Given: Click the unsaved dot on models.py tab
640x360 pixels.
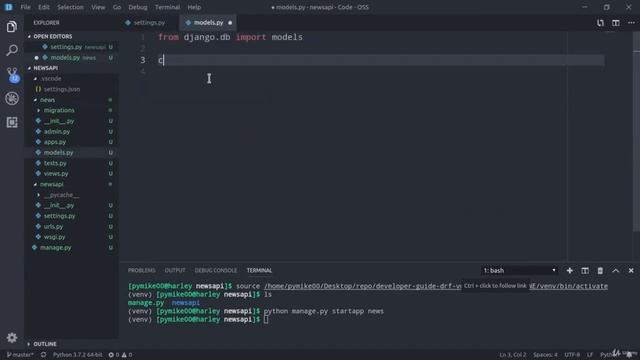Looking at the screenshot, I should [230, 23].
